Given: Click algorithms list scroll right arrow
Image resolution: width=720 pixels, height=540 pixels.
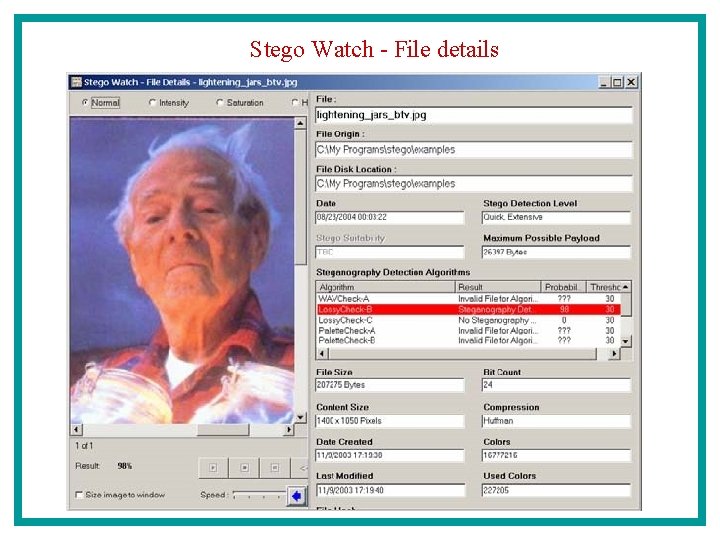Looking at the screenshot, I should 614,354.
